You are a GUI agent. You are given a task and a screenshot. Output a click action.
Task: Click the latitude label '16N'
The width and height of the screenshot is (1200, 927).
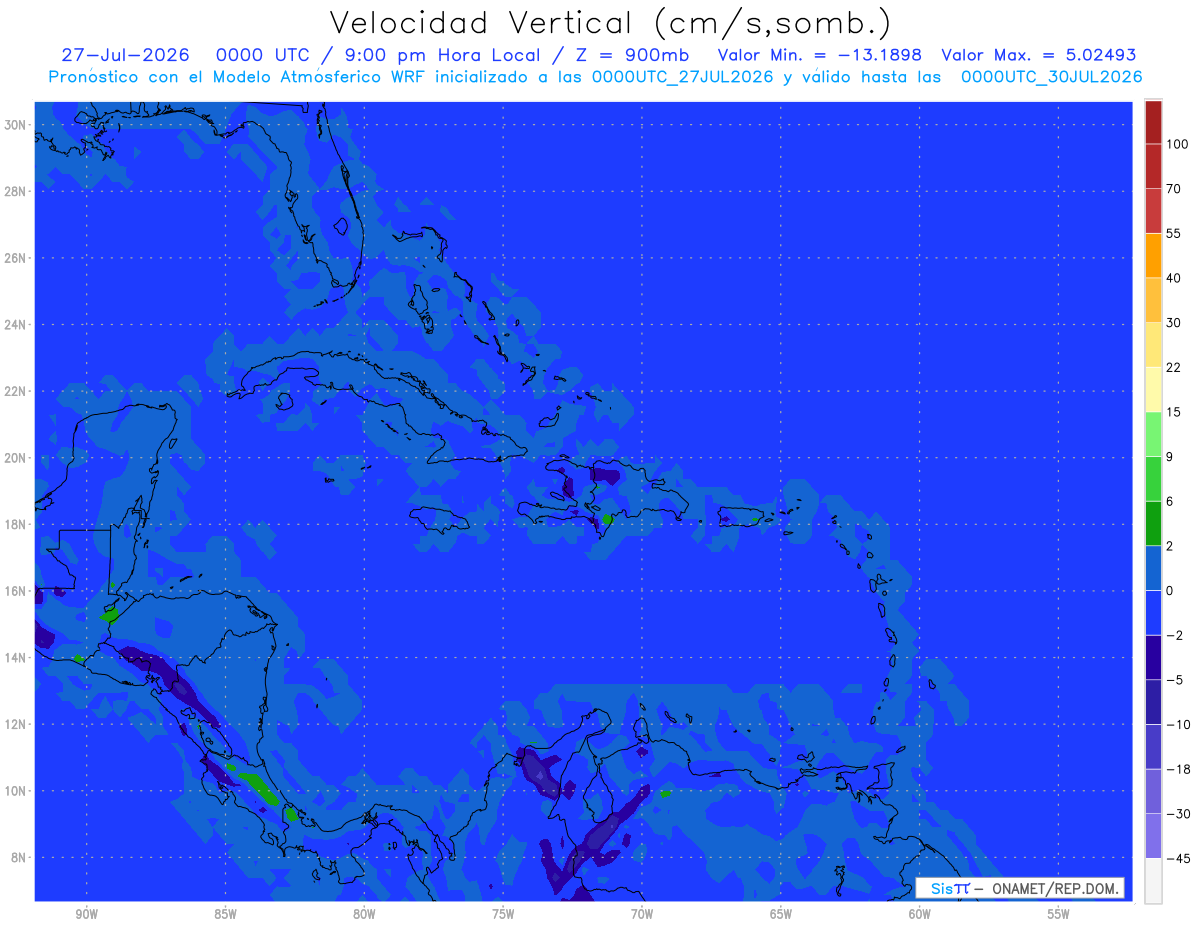coord(17,591)
